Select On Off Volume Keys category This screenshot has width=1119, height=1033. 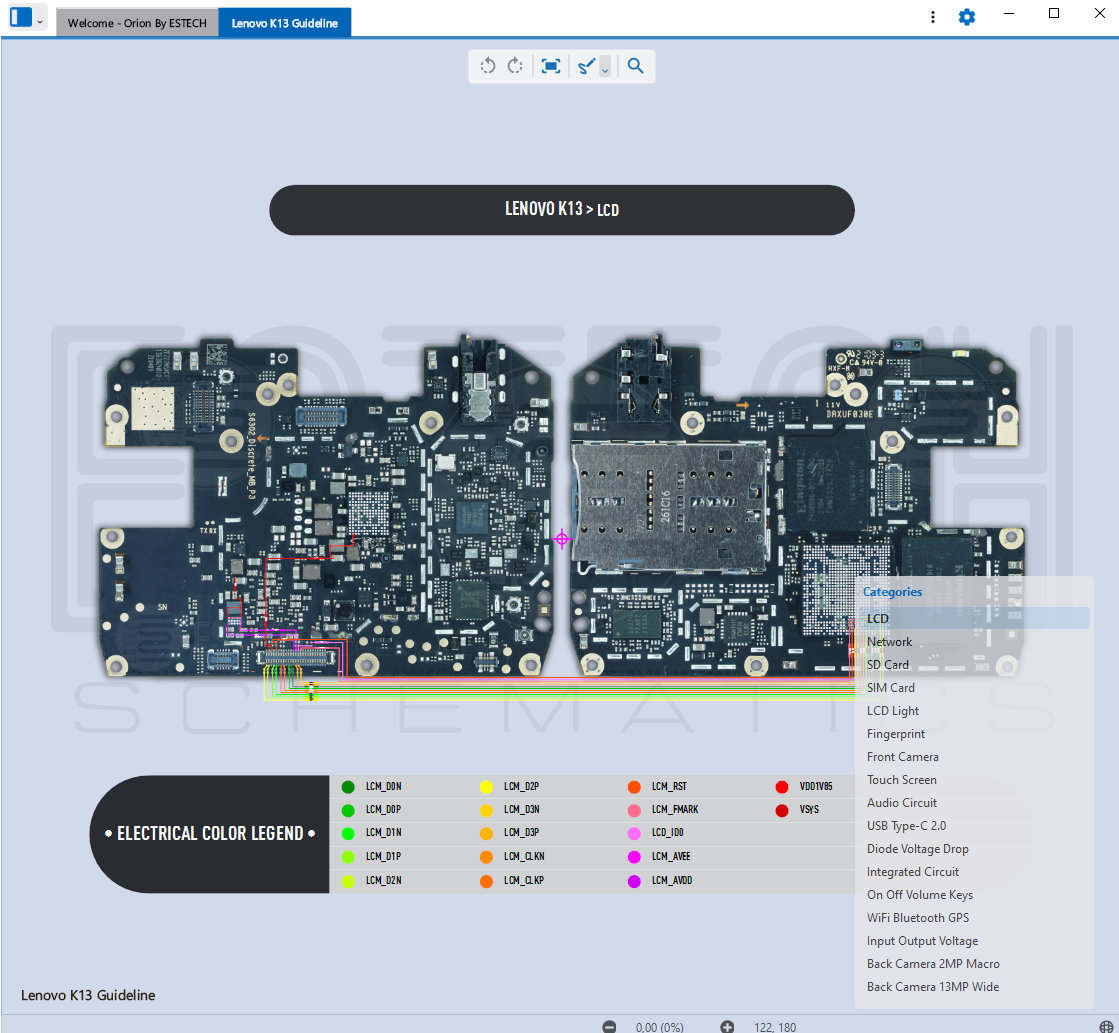click(974, 895)
